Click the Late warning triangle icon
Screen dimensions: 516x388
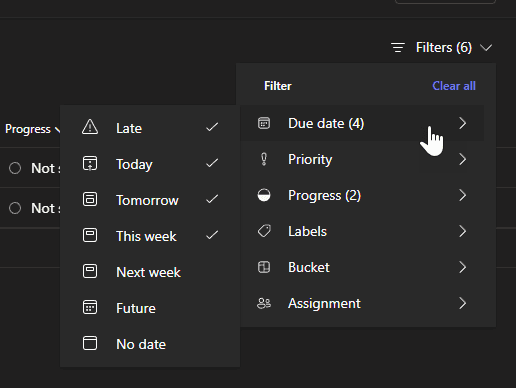coord(90,127)
